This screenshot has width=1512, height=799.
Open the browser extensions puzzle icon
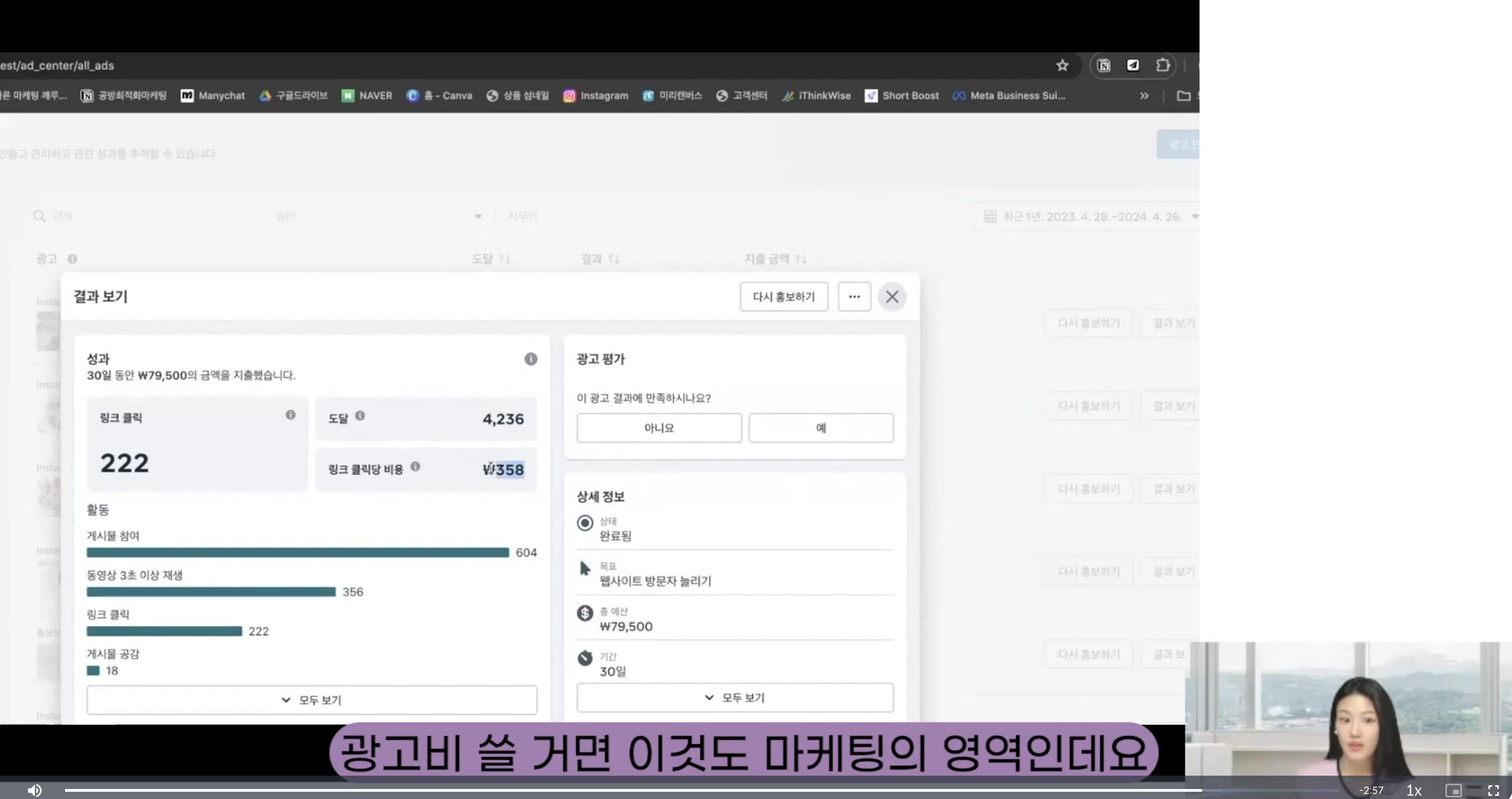pyautogui.click(x=1162, y=66)
